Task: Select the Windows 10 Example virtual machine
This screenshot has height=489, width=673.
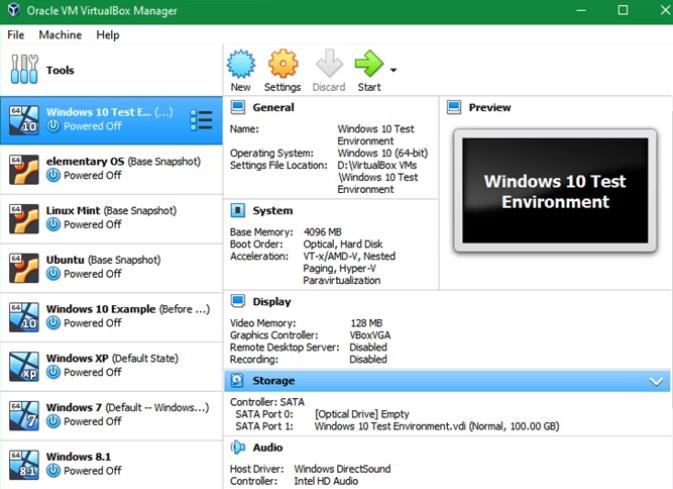Action: pyautogui.click(x=112, y=317)
